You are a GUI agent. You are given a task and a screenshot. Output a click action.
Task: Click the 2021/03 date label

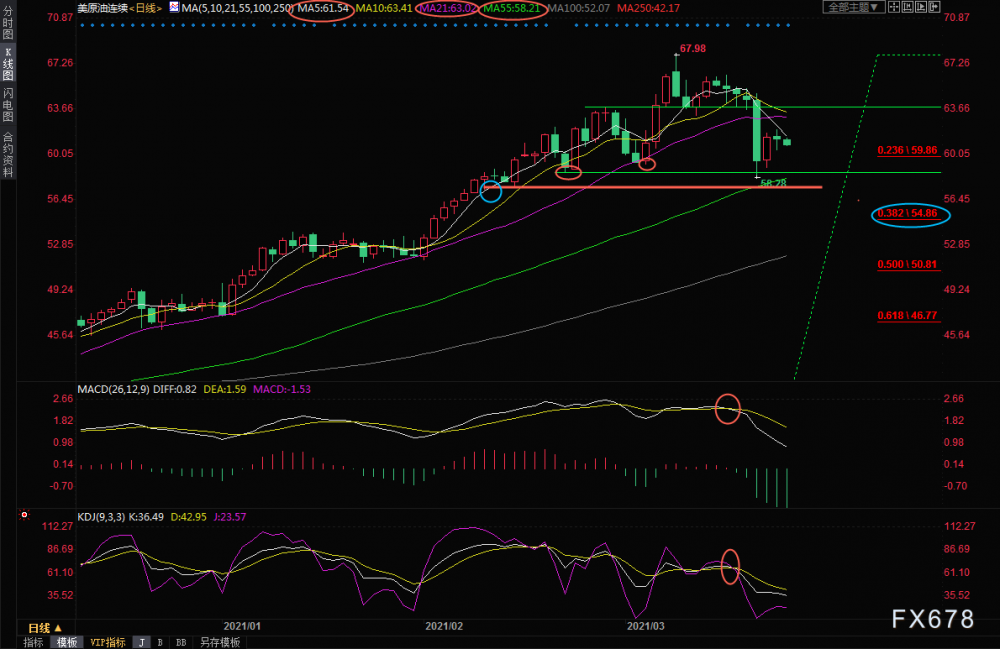(x=645, y=626)
